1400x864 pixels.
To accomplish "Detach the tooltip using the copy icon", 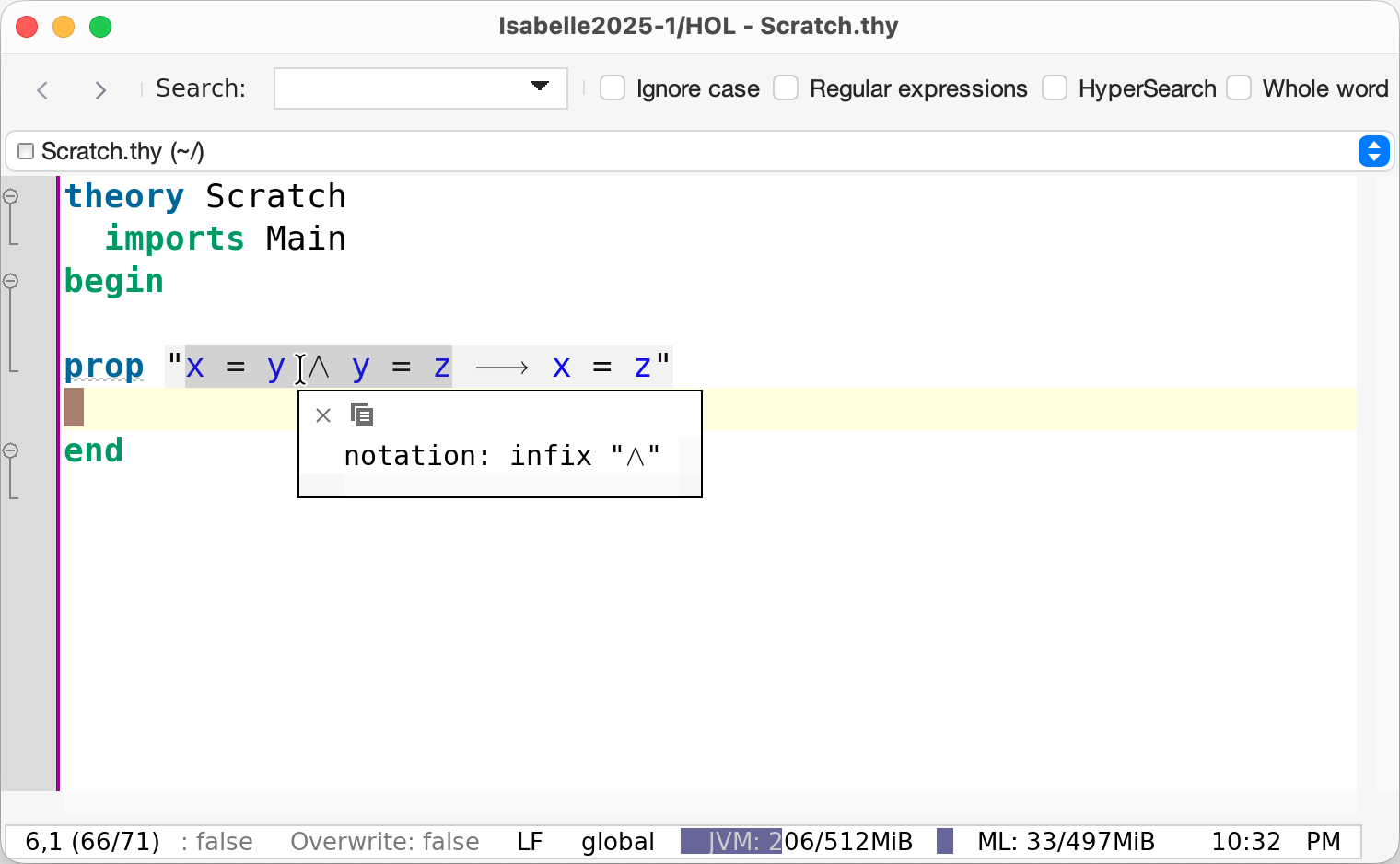I will 362,415.
